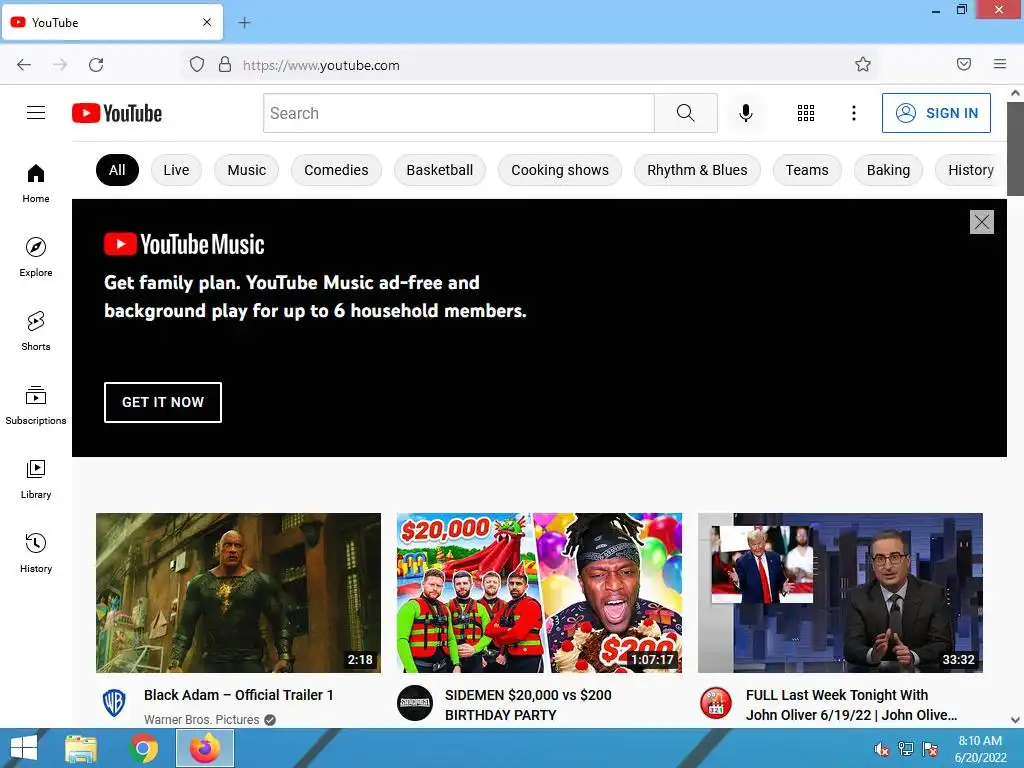
Task: Go to Home in sidebar
Action: (x=36, y=184)
